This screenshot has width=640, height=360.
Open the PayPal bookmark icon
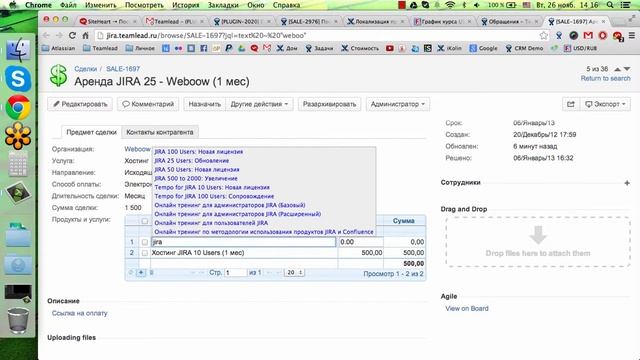tap(229, 48)
